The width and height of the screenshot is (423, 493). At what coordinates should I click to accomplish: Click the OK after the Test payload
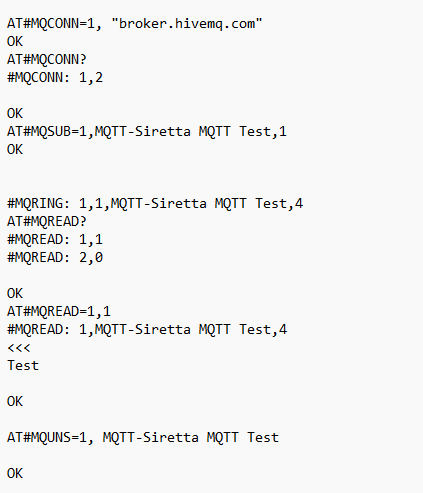tap(15, 402)
